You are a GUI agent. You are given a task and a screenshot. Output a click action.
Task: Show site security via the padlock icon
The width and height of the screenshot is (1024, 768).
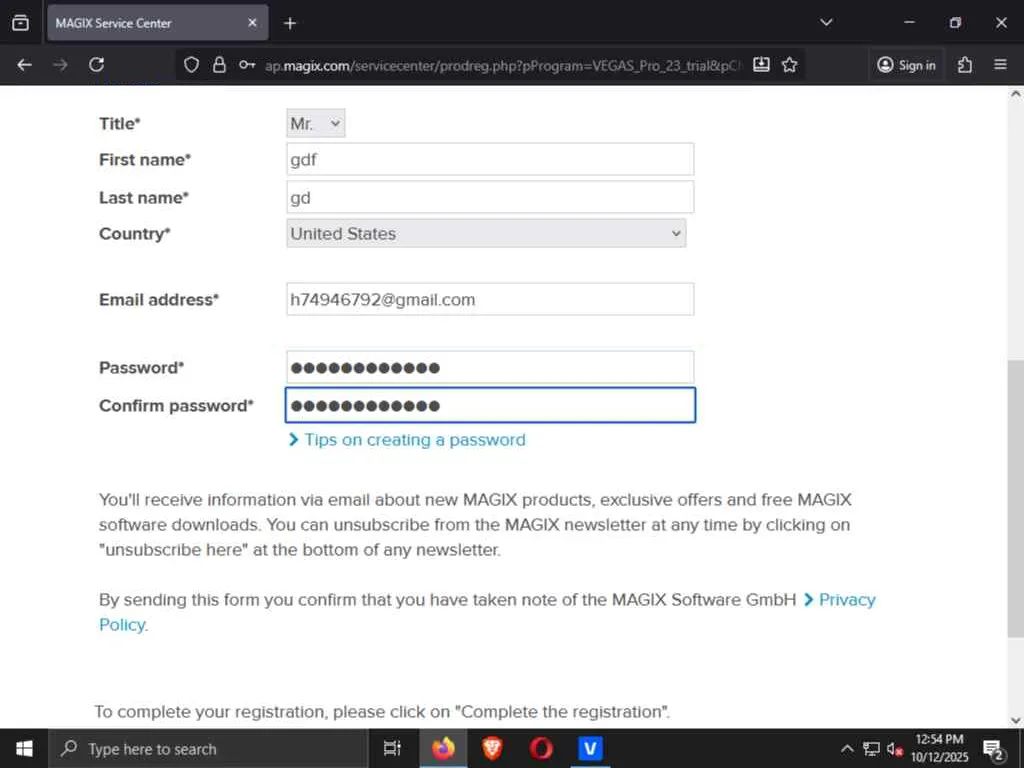pos(219,65)
